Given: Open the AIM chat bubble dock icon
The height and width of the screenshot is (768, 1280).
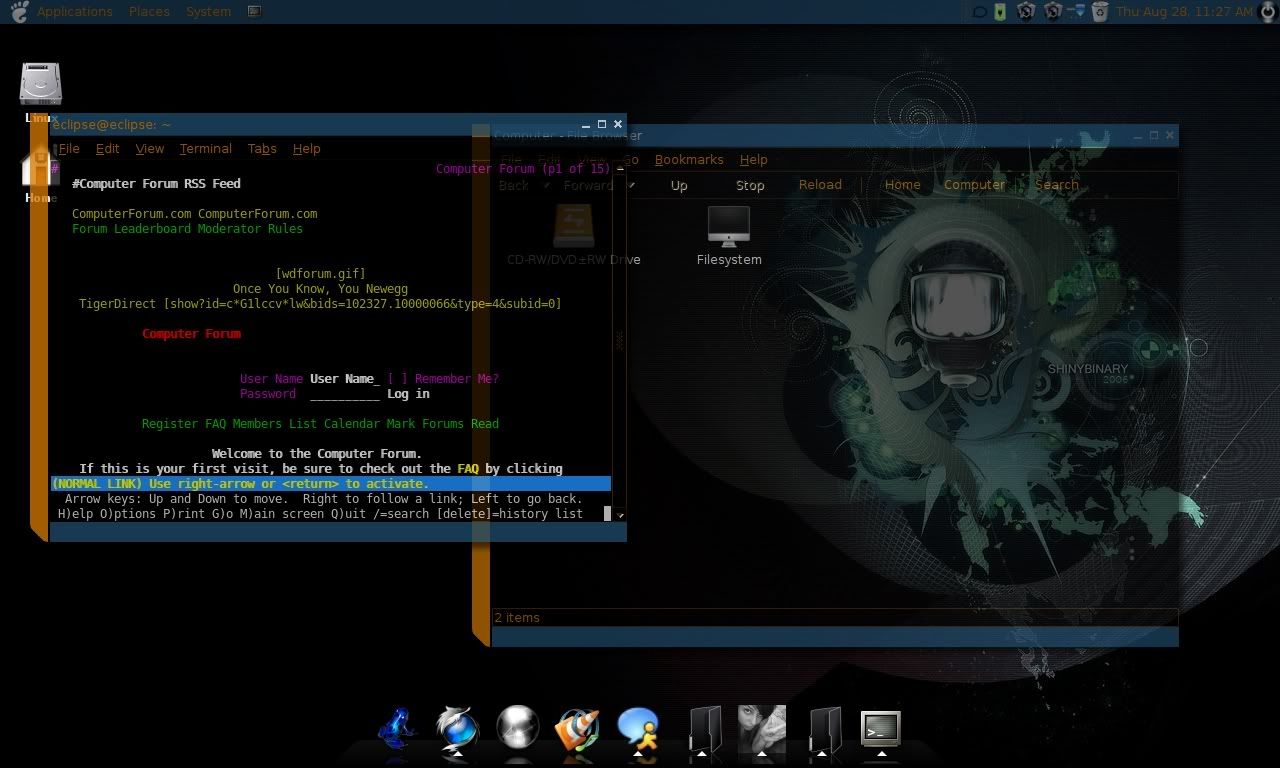Looking at the screenshot, I should [638, 729].
